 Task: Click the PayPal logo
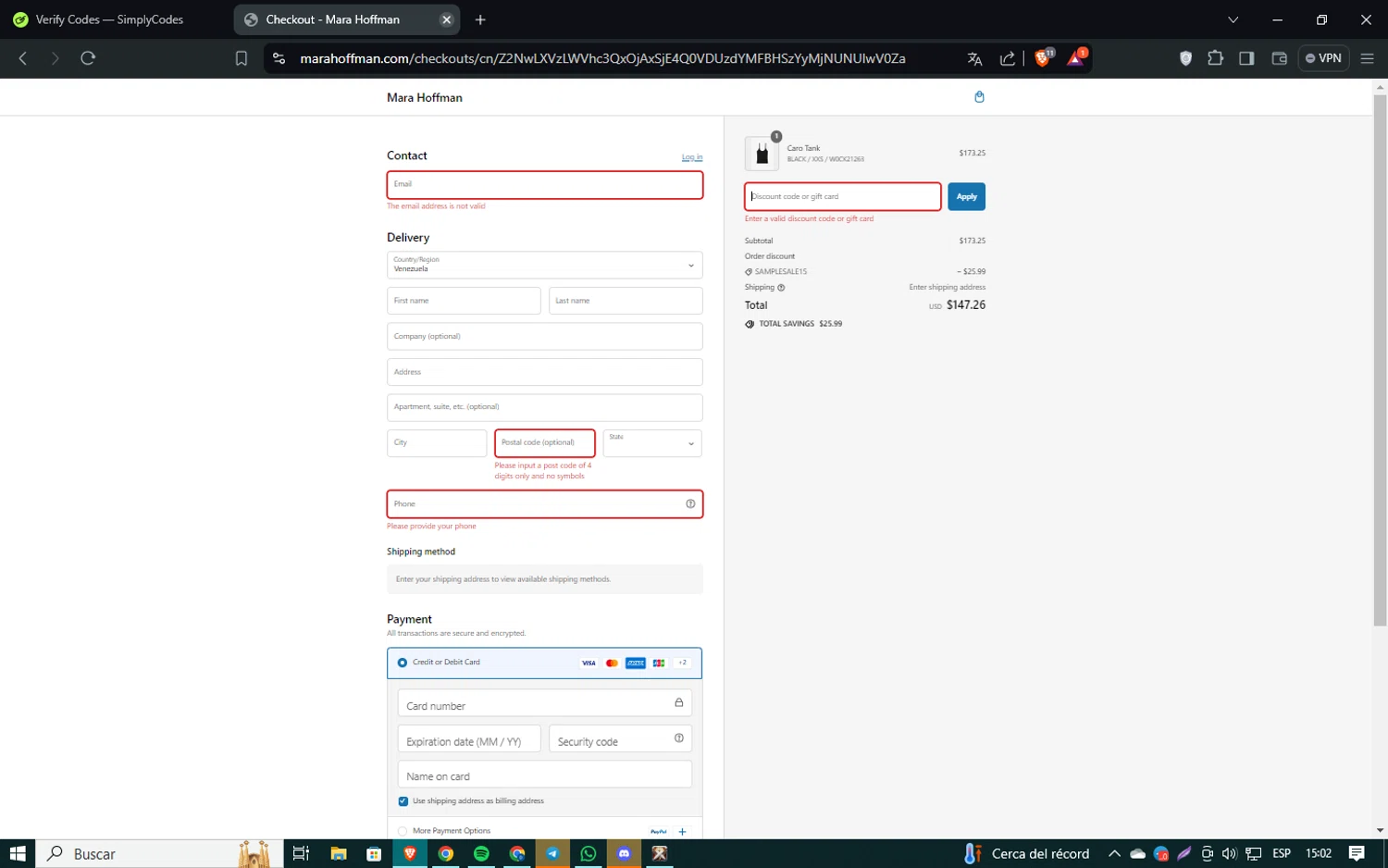click(x=659, y=832)
